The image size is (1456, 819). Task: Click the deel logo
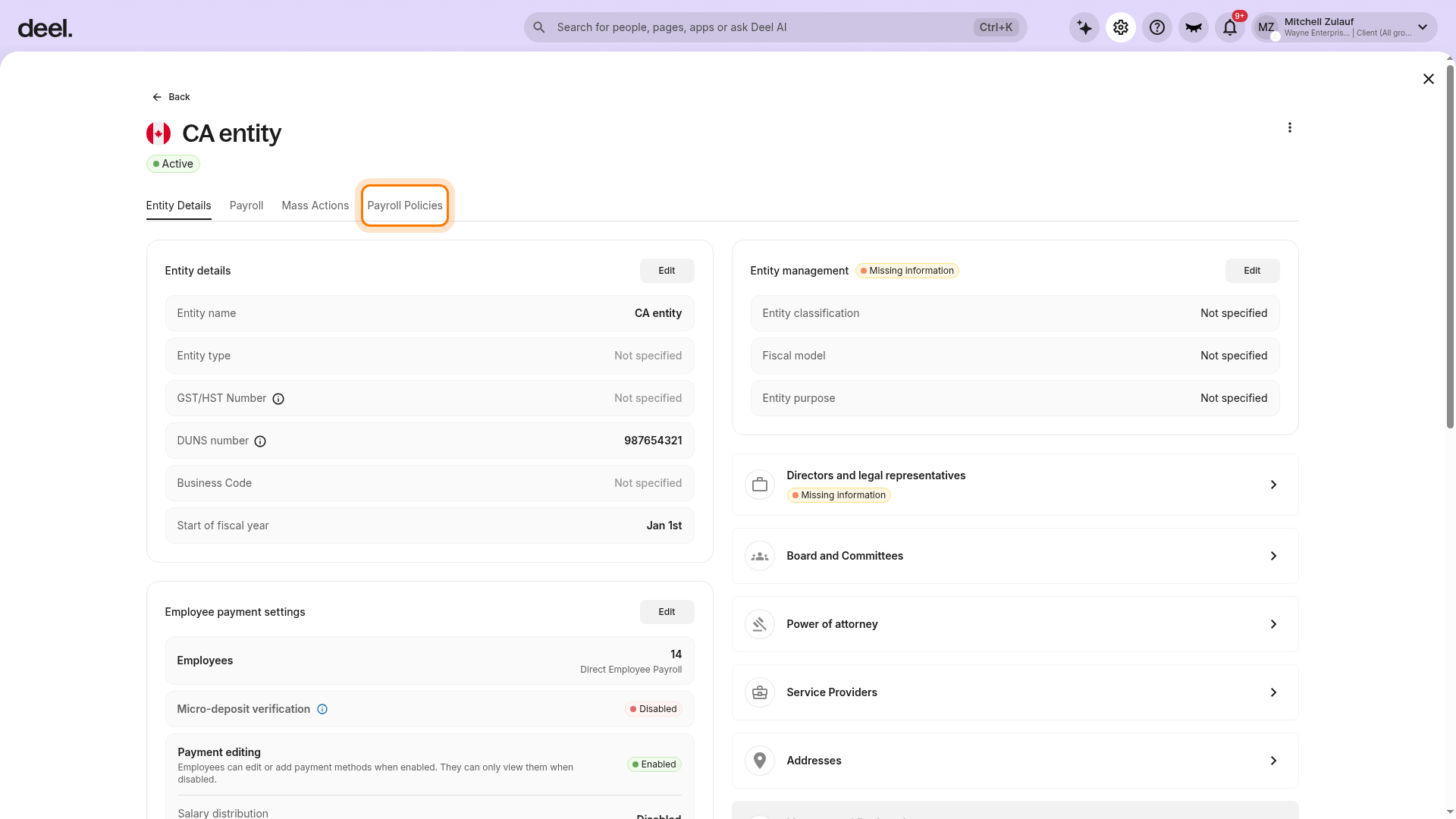point(45,29)
